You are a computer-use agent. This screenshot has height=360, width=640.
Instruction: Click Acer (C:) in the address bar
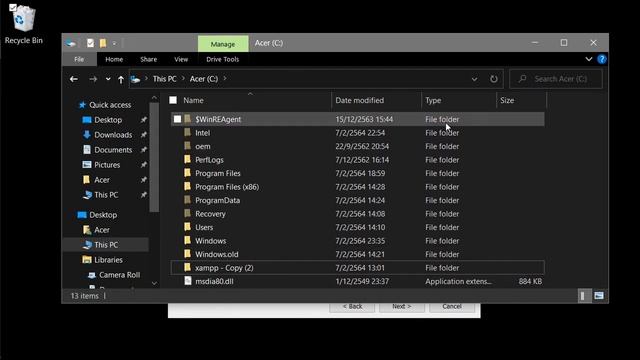point(204,79)
